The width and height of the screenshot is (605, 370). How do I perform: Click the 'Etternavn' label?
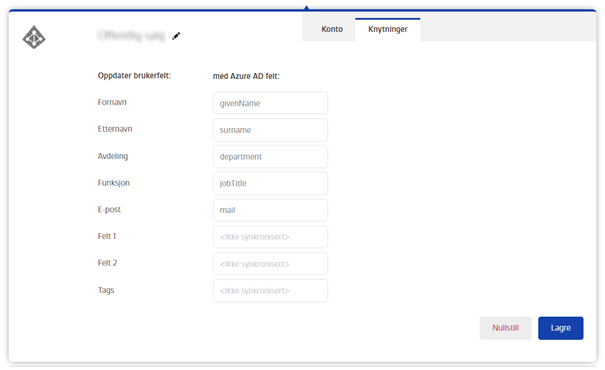point(115,129)
